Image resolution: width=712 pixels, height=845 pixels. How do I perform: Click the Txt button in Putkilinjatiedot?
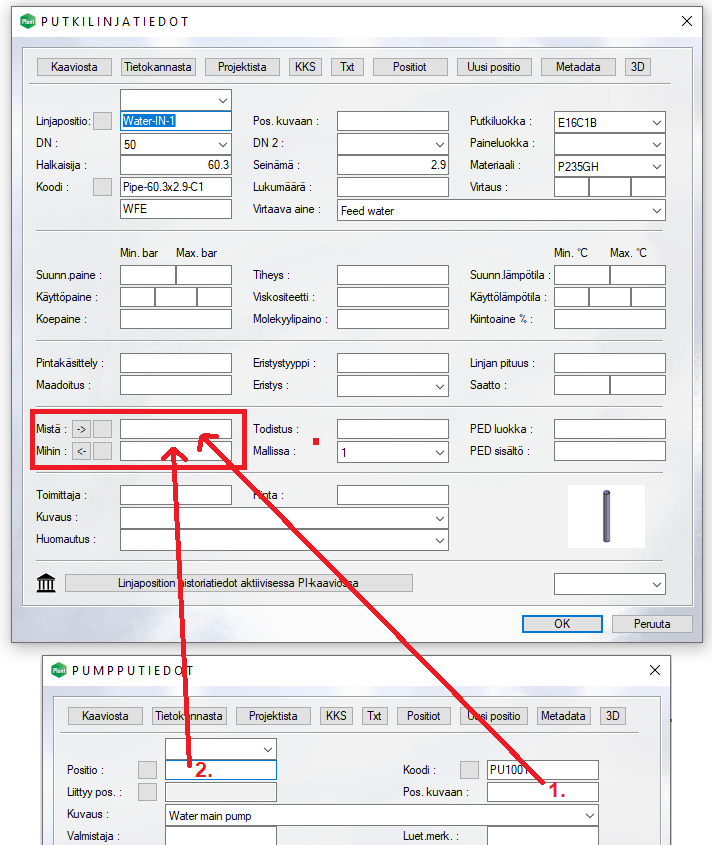pos(347,67)
